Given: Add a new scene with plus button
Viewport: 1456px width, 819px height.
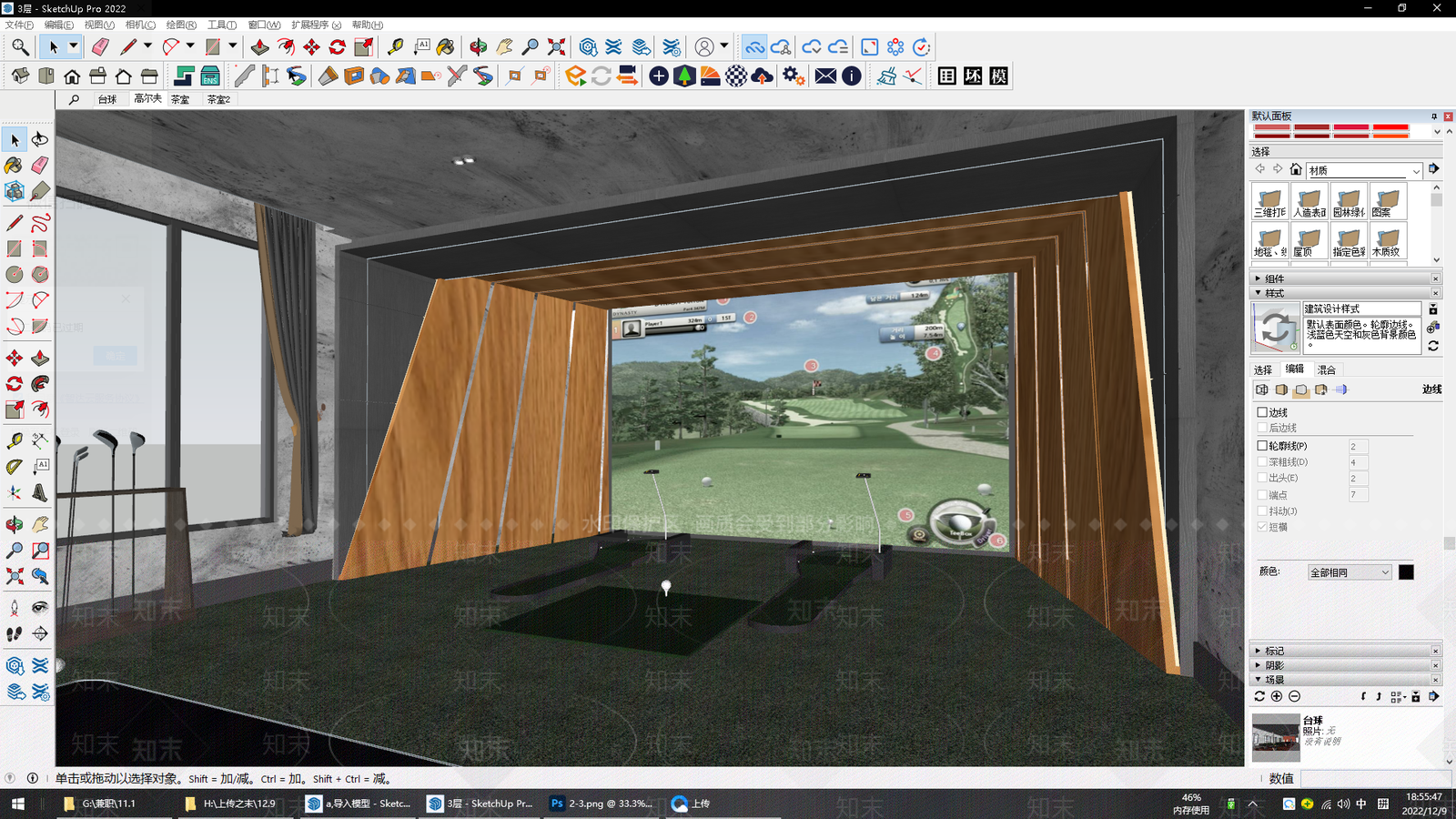Looking at the screenshot, I should (1277, 696).
